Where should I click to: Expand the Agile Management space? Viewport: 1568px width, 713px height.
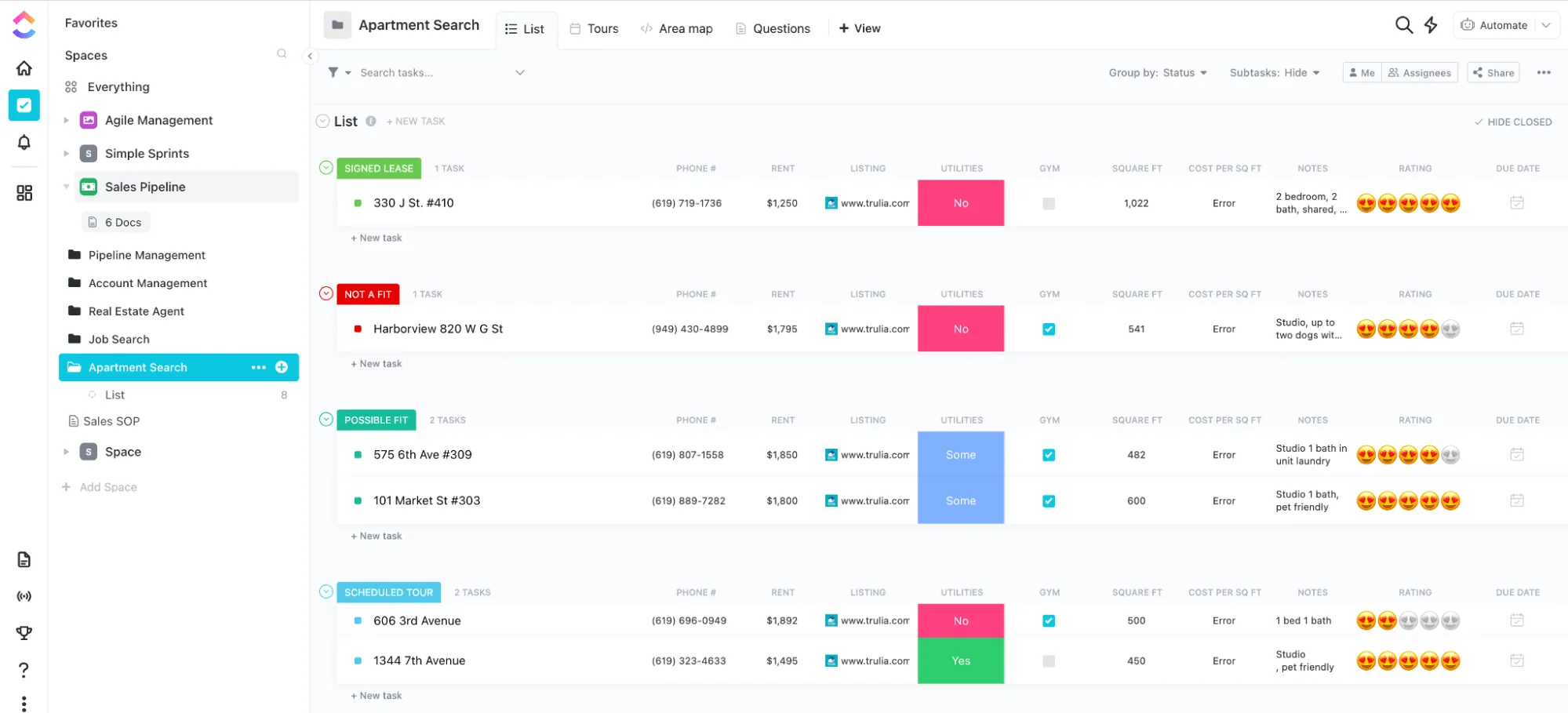pos(67,120)
